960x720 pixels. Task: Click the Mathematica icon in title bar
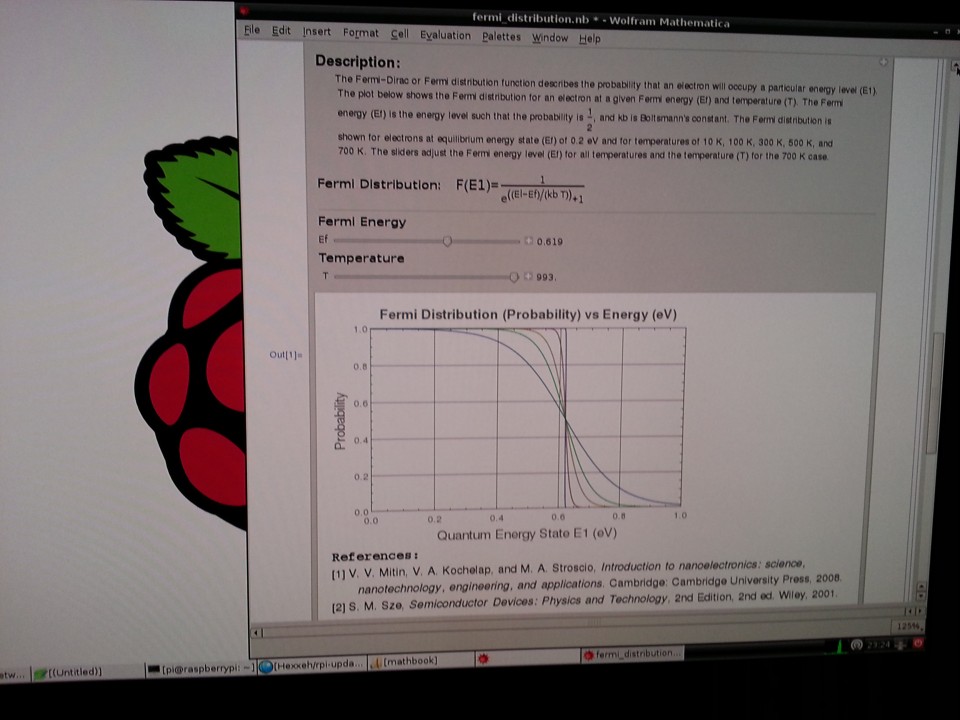244,10
